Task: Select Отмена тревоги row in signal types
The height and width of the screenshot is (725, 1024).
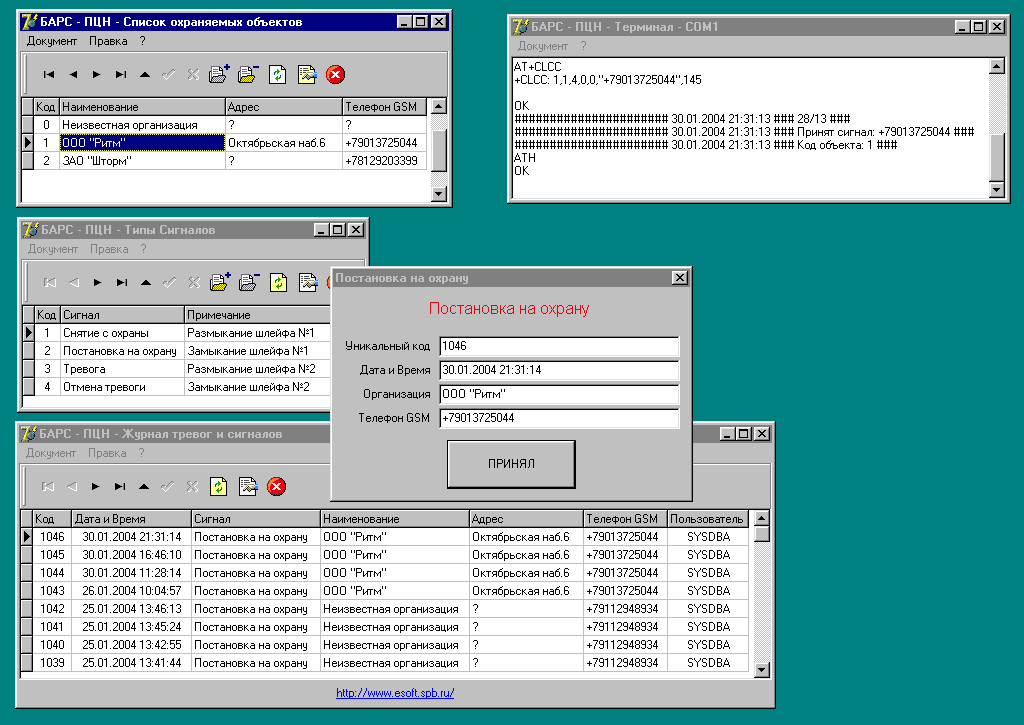Action: pyautogui.click(x=176, y=387)
